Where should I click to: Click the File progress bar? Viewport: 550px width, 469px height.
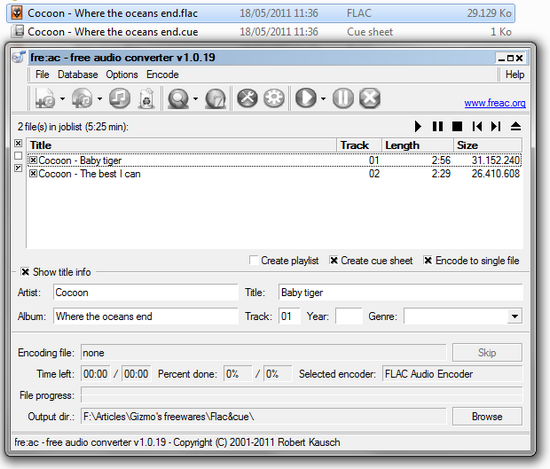[302, 395]
